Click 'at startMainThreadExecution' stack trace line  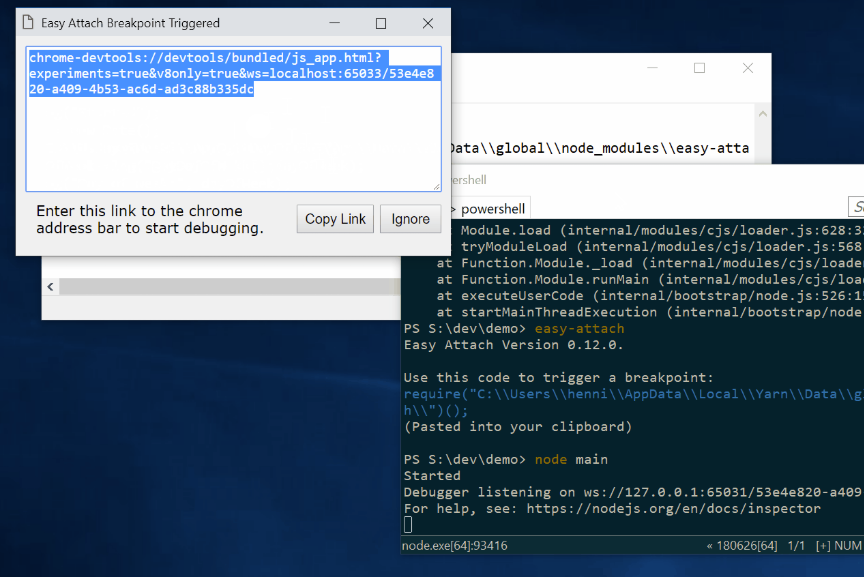coord(650,312)
